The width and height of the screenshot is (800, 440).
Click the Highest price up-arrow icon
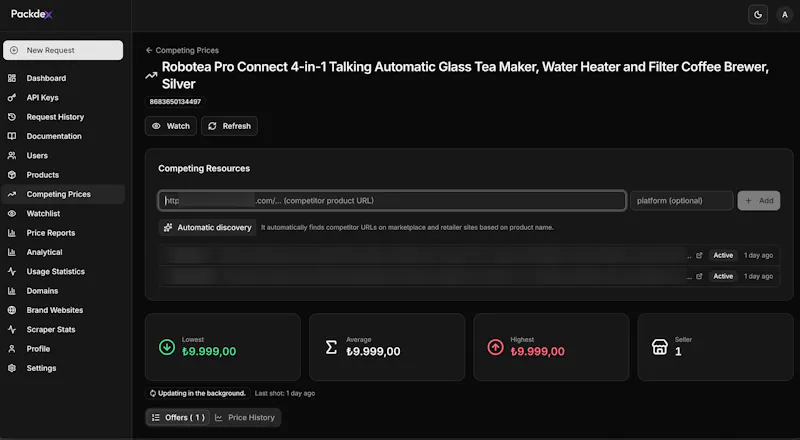pyautogui.click(x=495, y=347)
